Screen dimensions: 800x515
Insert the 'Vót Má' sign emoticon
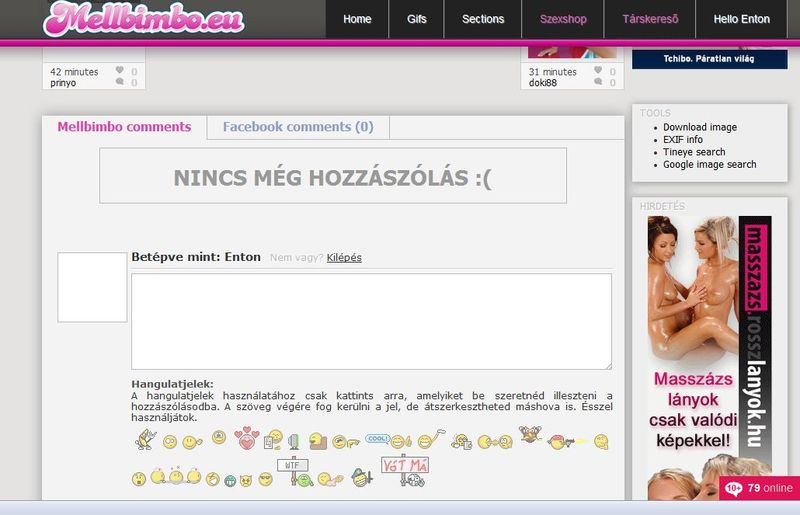tap(405, 470)
